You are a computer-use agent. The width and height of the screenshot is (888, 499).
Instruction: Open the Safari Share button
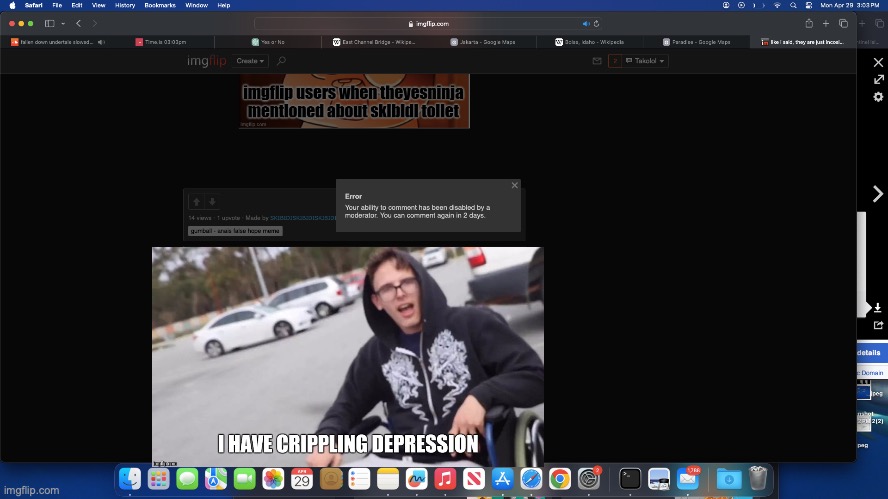tap(809, 23)
